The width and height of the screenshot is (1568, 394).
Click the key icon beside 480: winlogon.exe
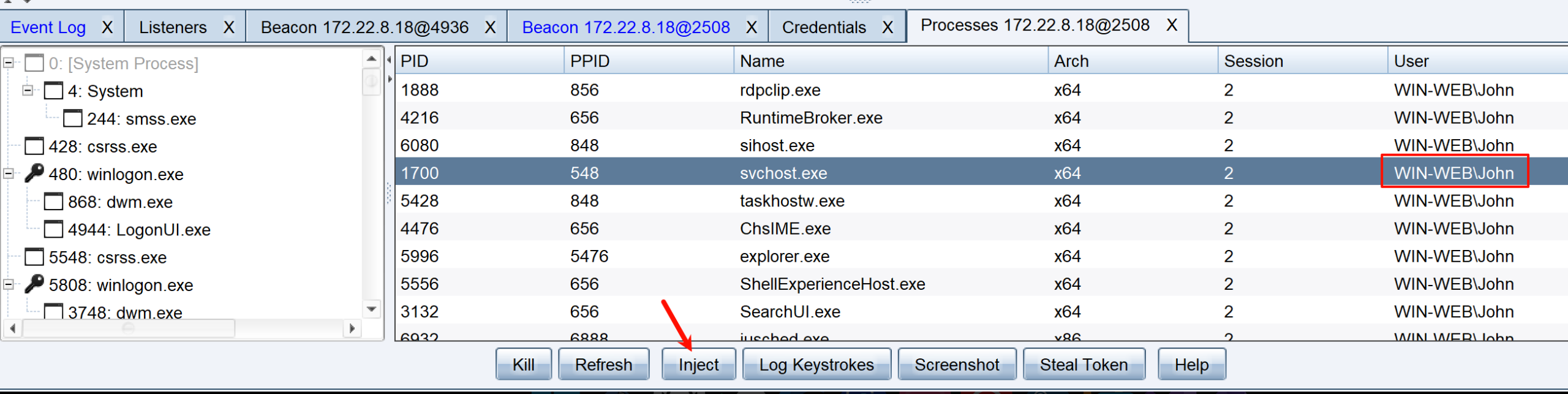click(34, 173)
